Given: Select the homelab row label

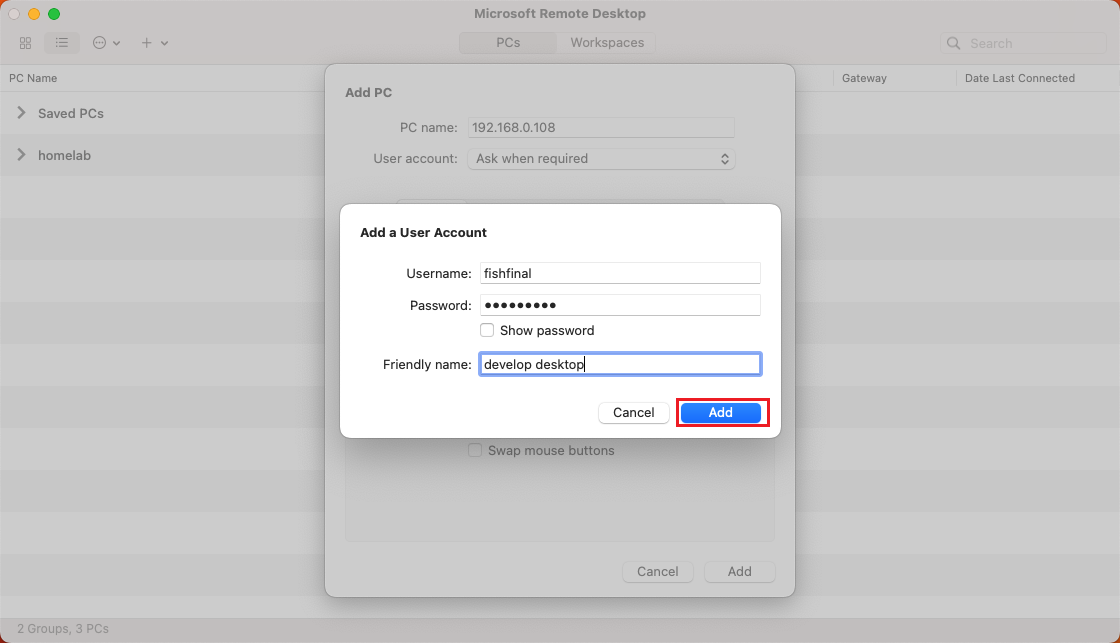Looking at the screenshot, I should coord(64,156).
